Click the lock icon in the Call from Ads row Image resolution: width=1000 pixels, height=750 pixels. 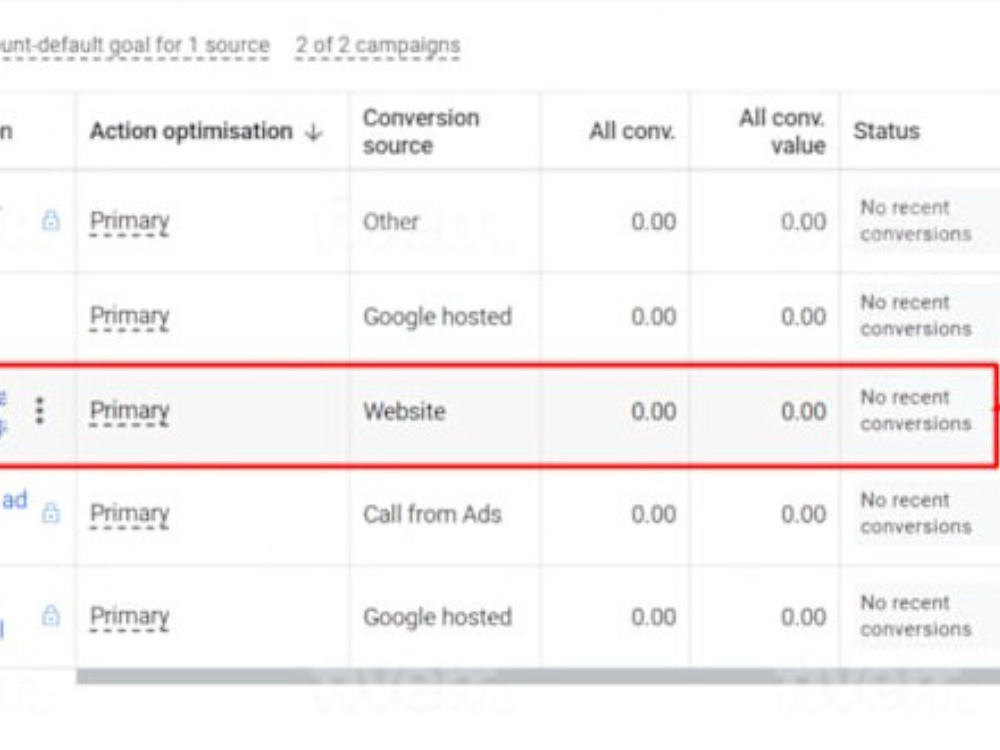pos(51,513)
